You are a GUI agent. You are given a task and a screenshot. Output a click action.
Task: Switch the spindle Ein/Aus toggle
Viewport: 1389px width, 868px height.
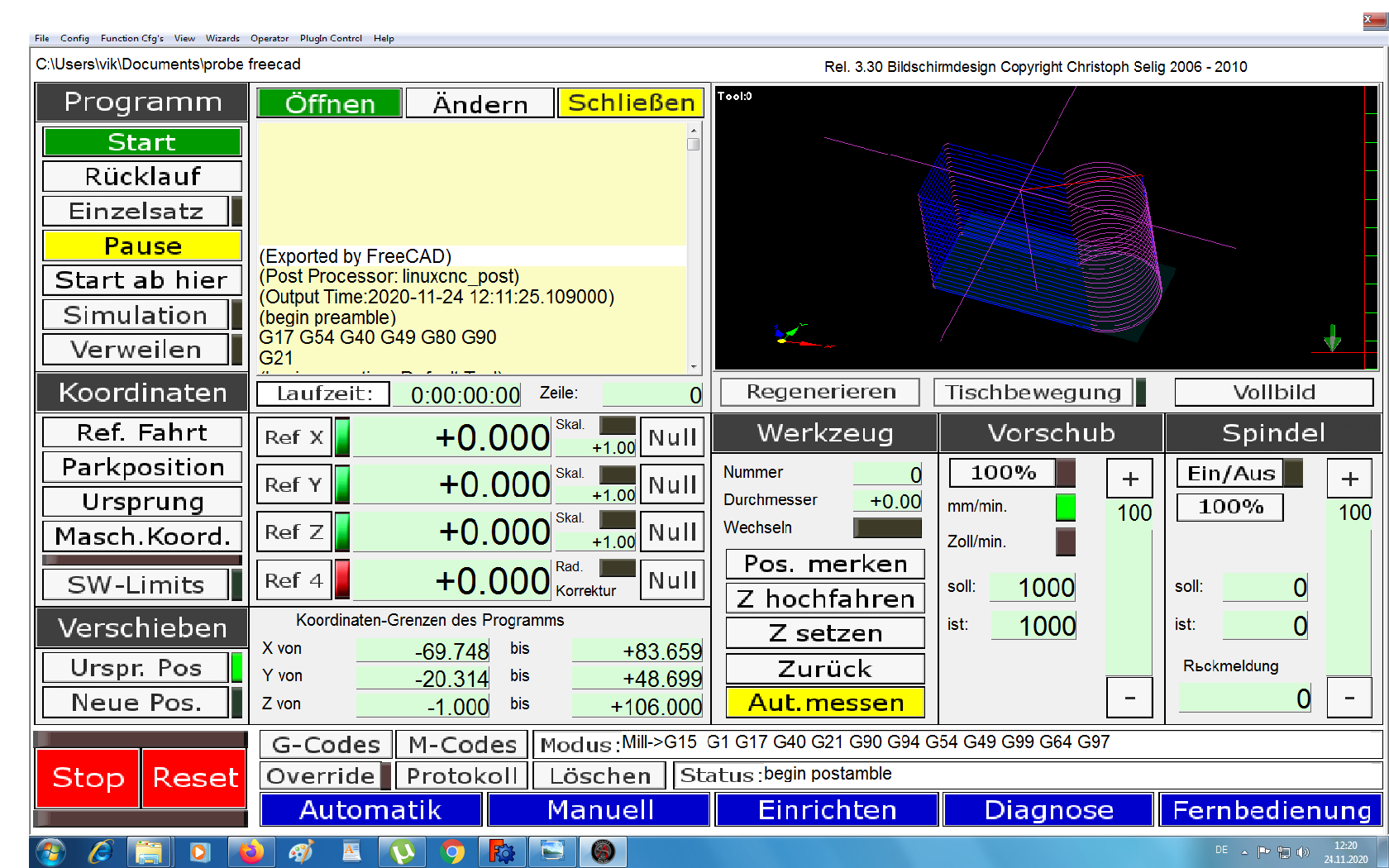(1231, 473)
